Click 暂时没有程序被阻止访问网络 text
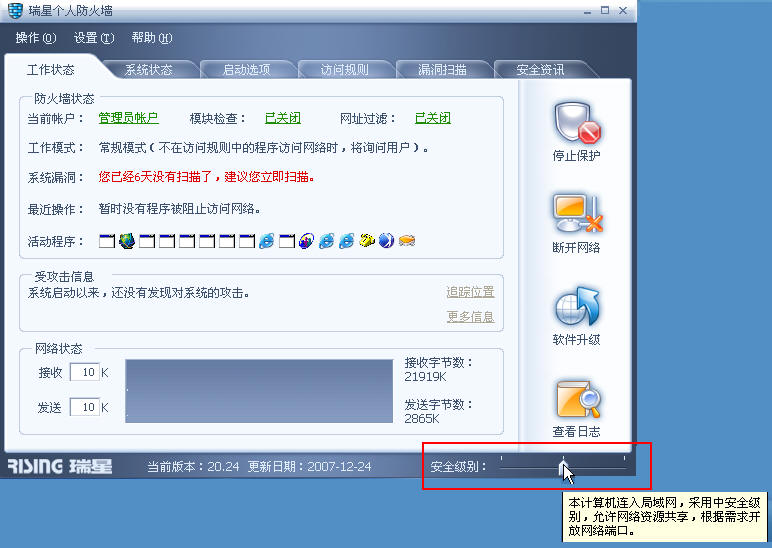The height and width of the screenshot is (548, 772). [x=179, y=209]
